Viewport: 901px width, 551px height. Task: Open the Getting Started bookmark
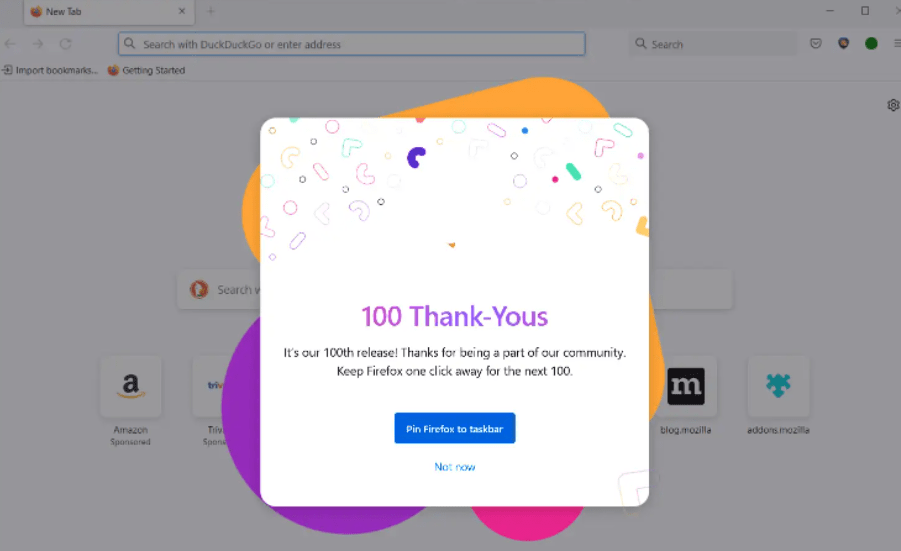click(x=146, y=71)
